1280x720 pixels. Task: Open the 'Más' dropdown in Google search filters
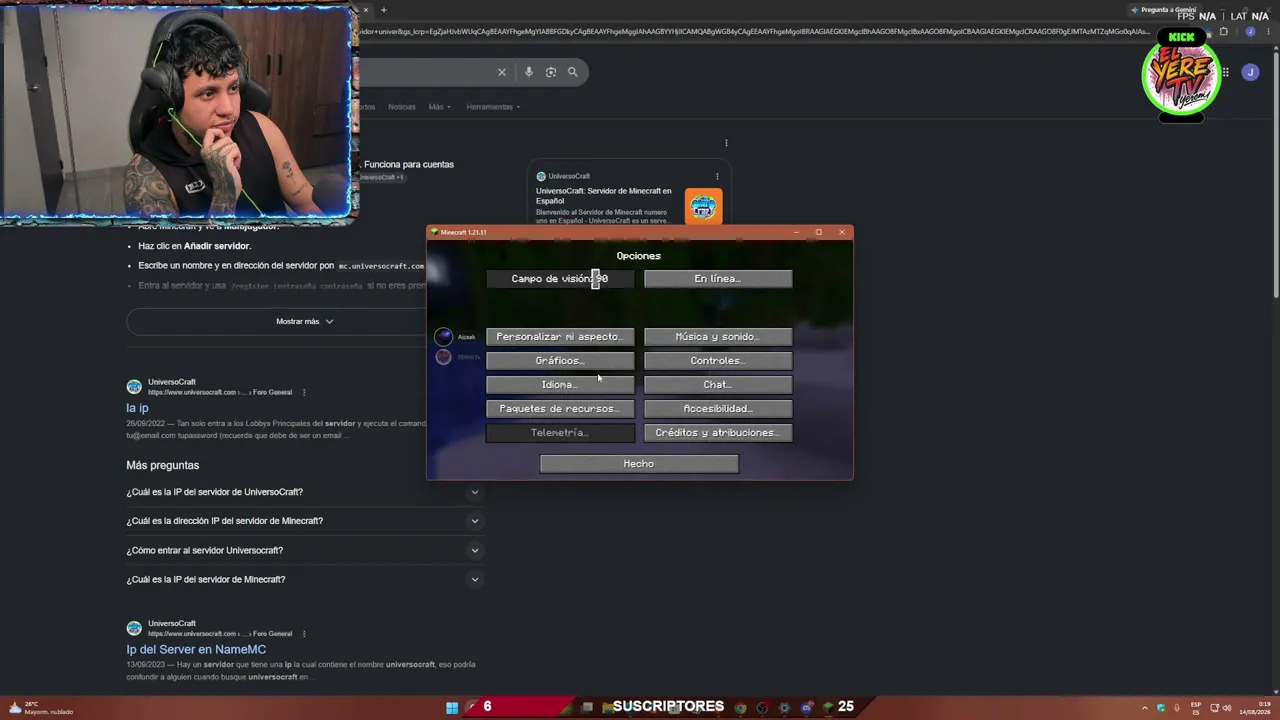[x=439, y=107]
